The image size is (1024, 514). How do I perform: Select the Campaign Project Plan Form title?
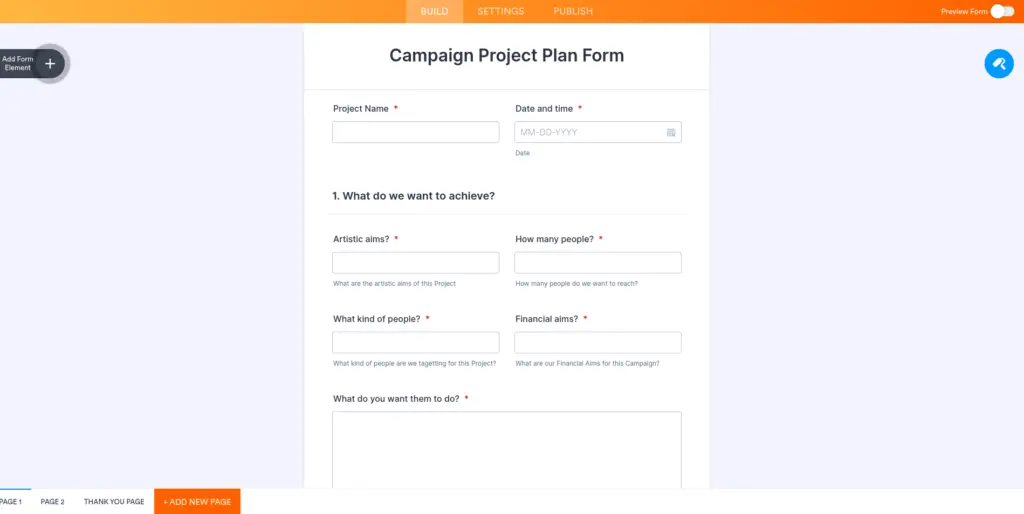(507, 56)
